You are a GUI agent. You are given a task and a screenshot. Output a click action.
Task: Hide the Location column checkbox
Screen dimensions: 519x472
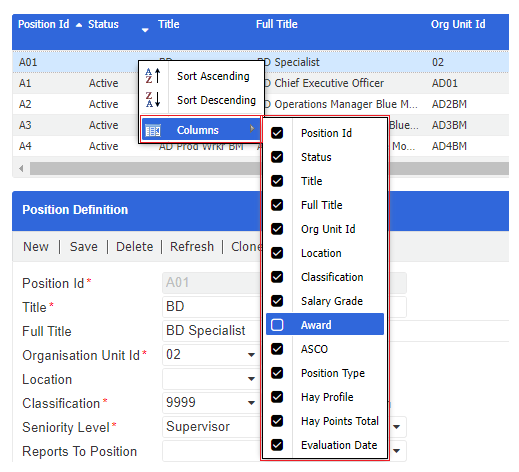277,253
